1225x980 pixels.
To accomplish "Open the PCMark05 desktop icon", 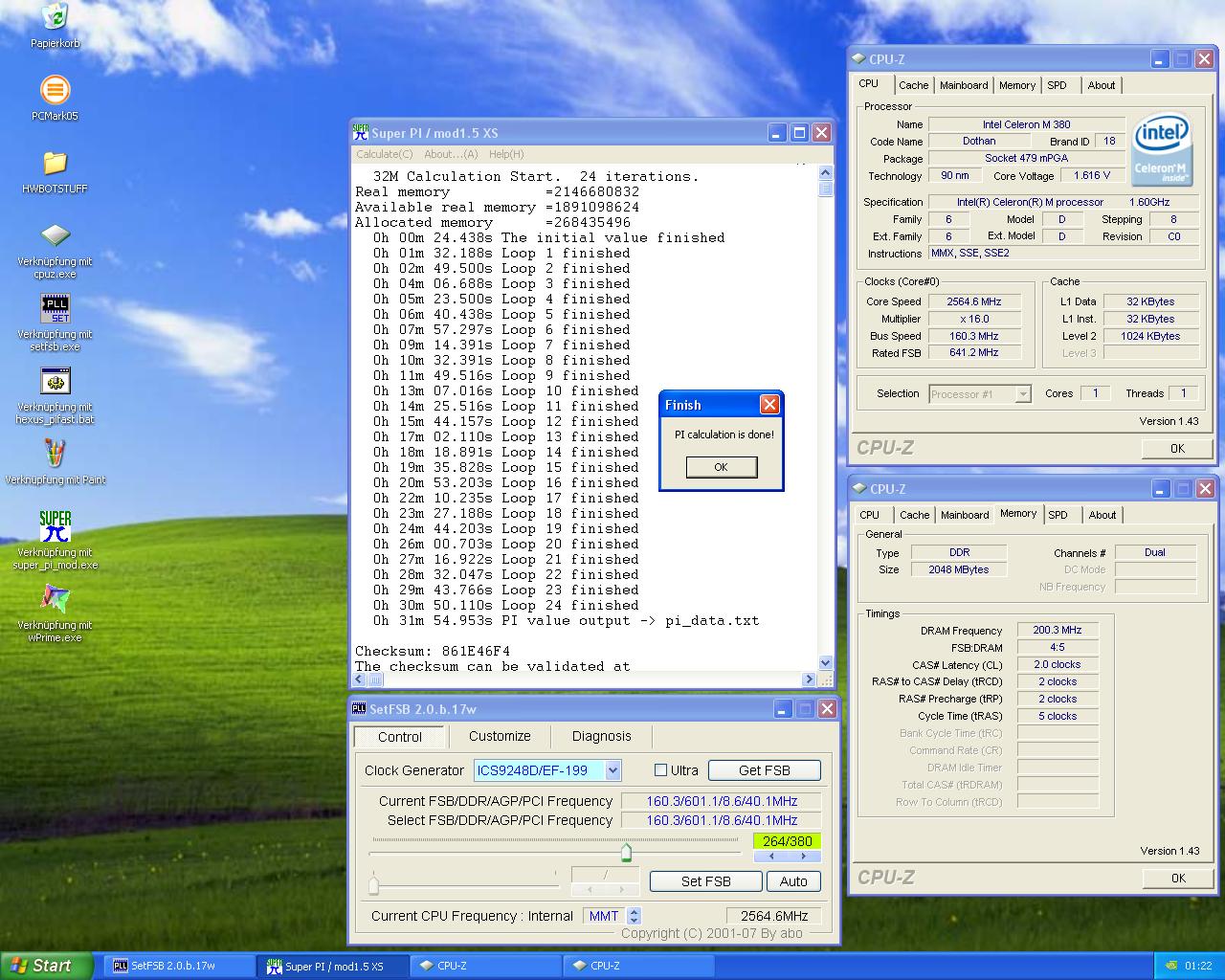I will tap(55, 90).
